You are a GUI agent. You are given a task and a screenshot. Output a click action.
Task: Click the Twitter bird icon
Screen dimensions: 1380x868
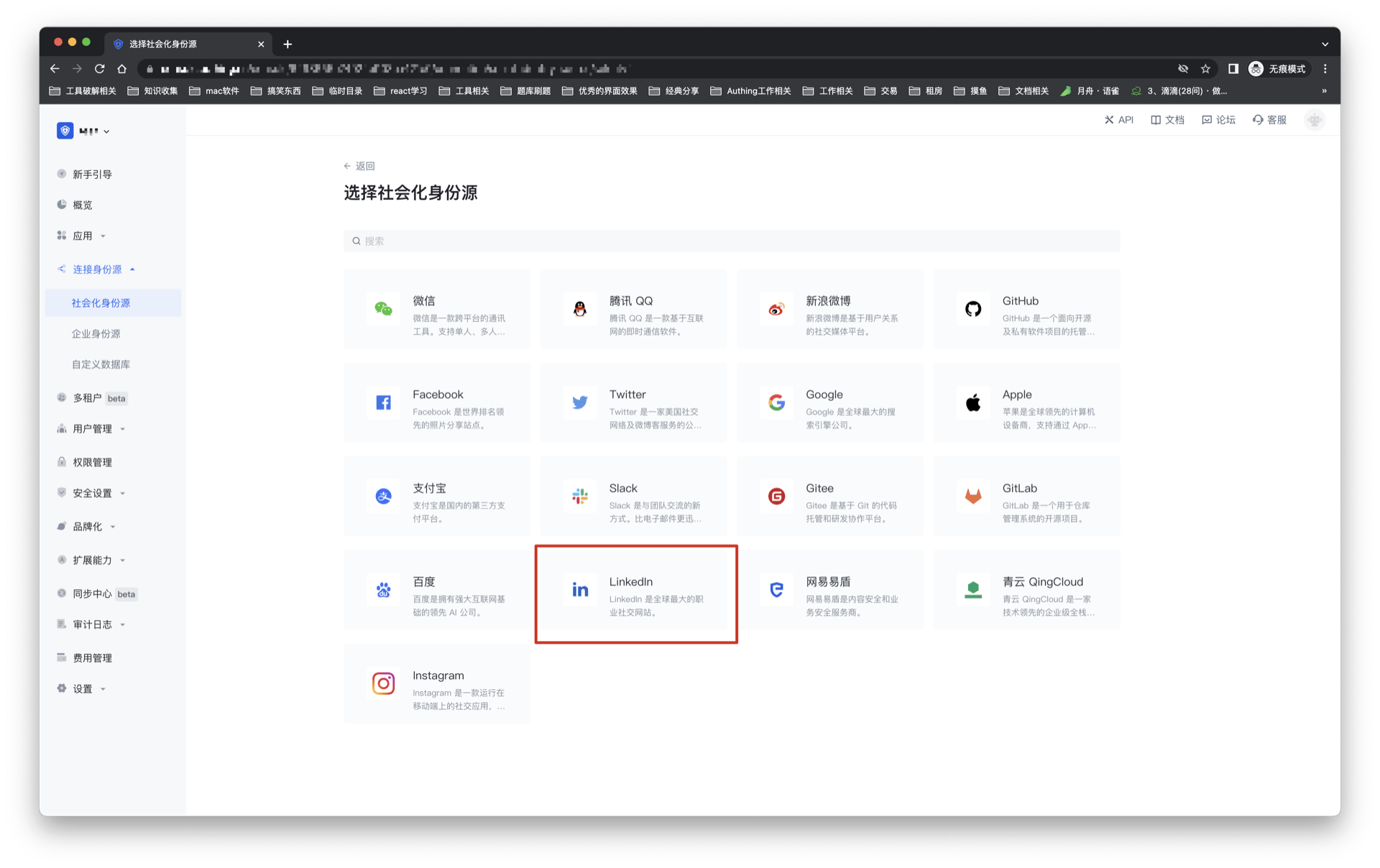(580, 402)
